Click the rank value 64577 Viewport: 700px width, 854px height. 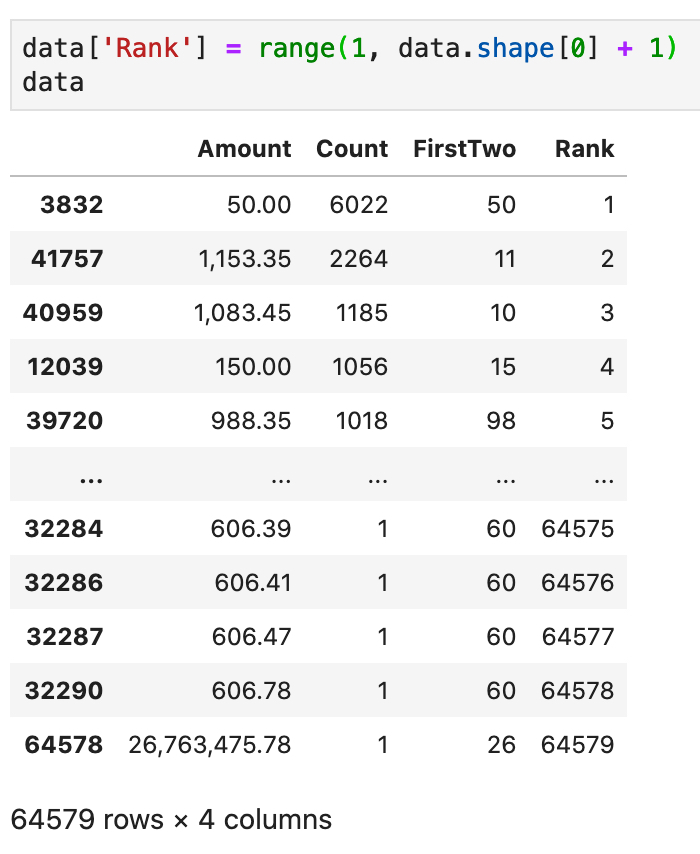tap(578, 637)
